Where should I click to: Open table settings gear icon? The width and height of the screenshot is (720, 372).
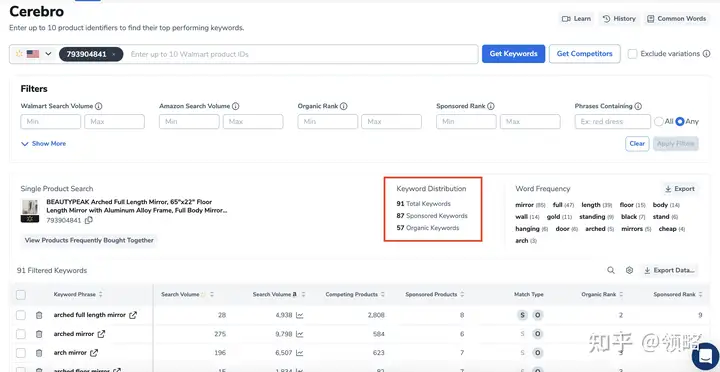click(x=630, y=271)
